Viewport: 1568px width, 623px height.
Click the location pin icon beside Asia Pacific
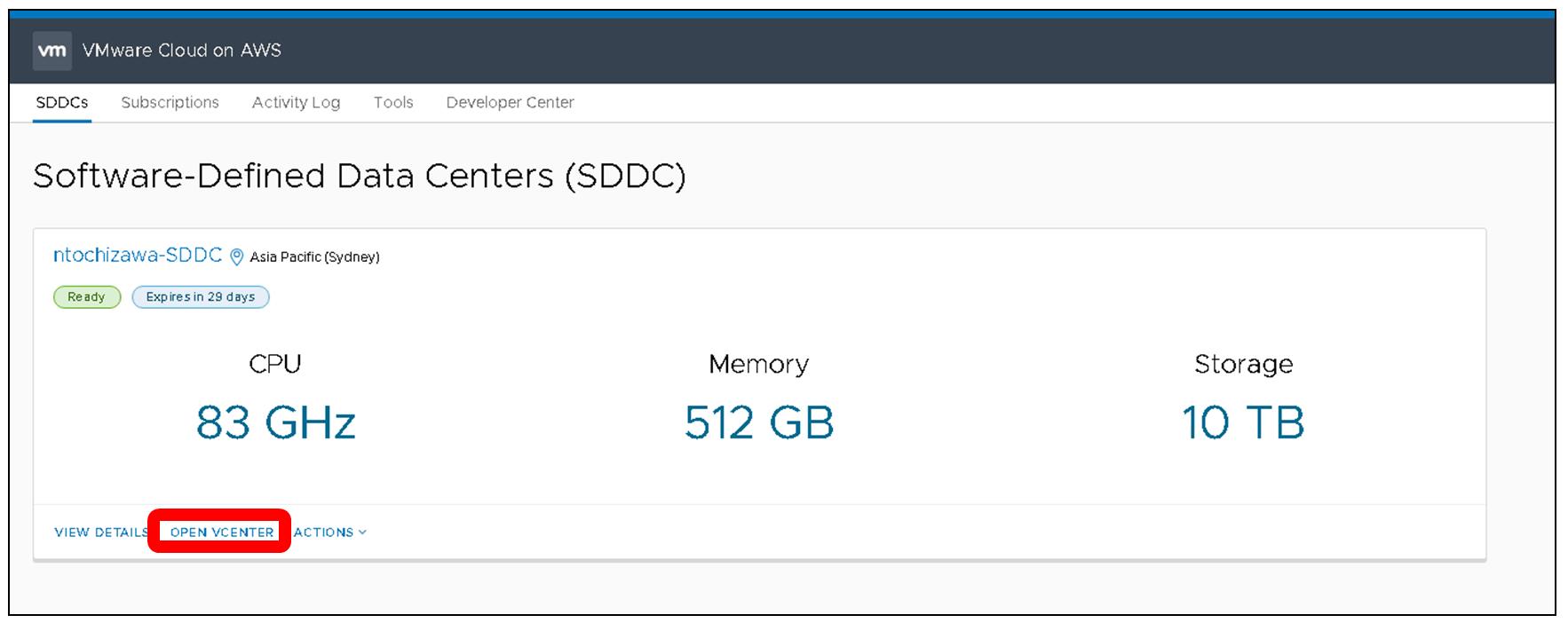pos(237,257)
